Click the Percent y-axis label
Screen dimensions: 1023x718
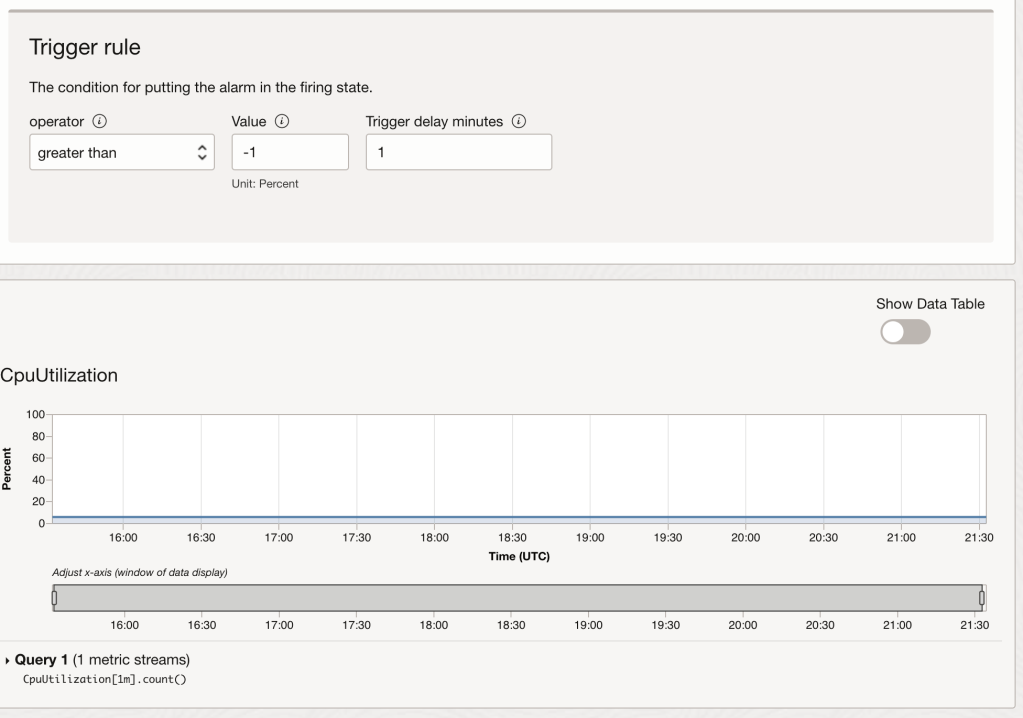coord(8,468)
